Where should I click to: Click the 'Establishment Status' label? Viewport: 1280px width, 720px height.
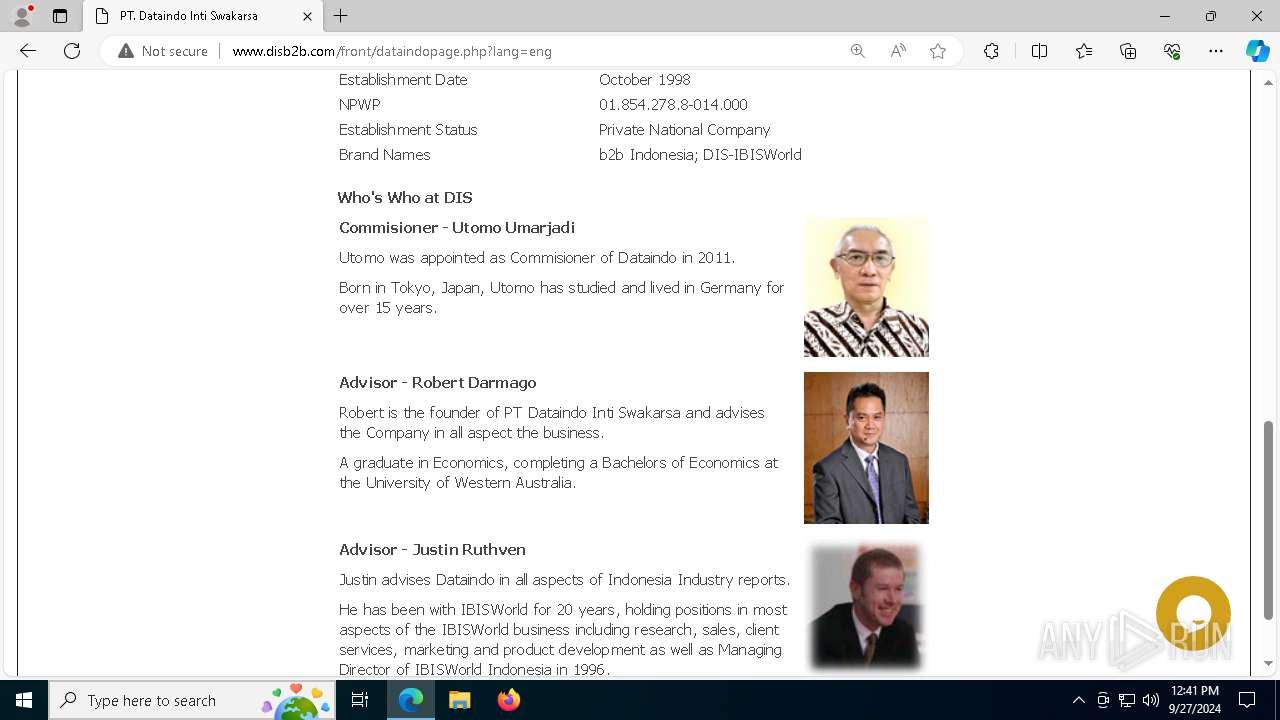tap(408, 130)
